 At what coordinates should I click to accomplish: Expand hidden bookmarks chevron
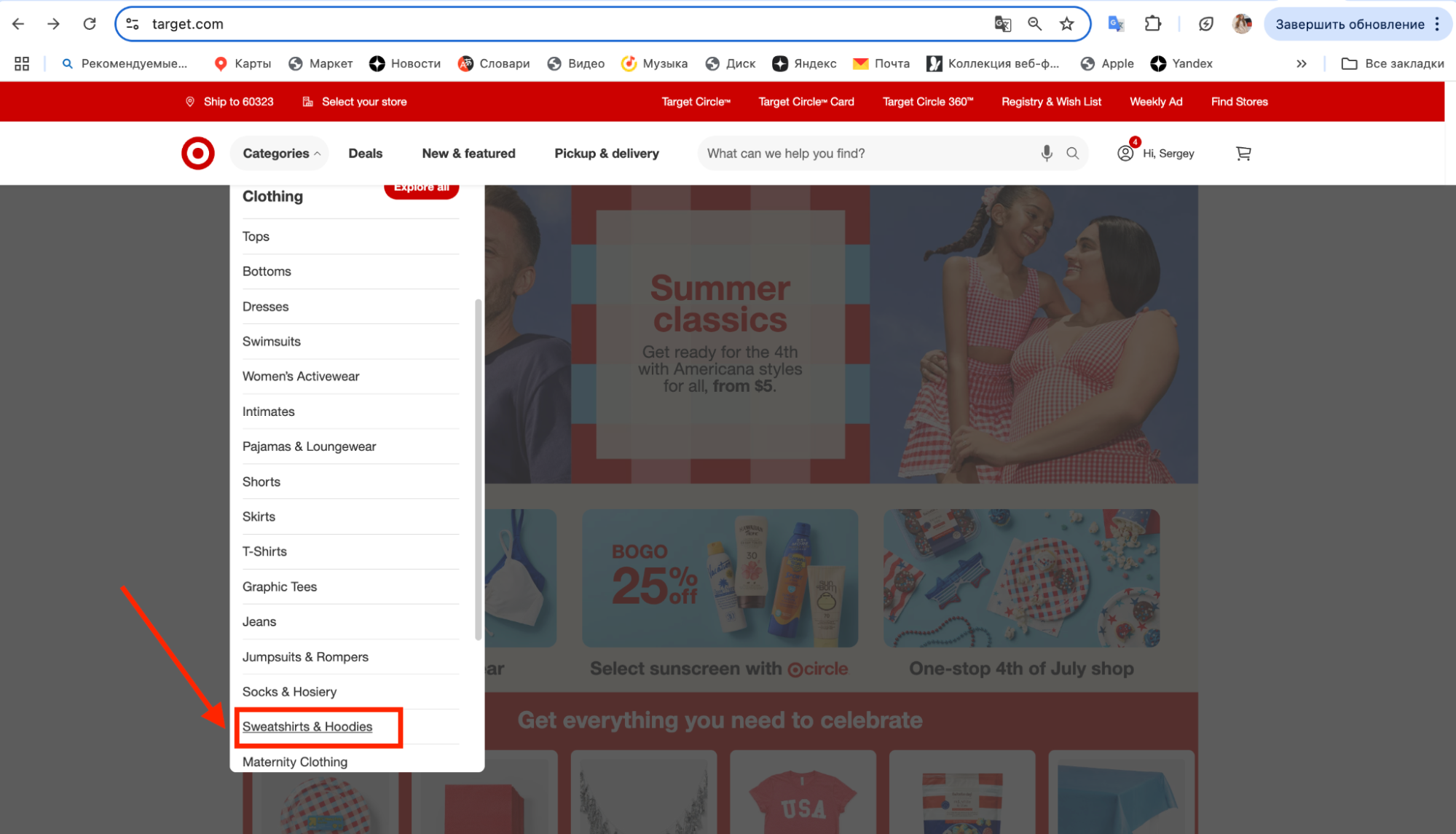[1301, 63]
